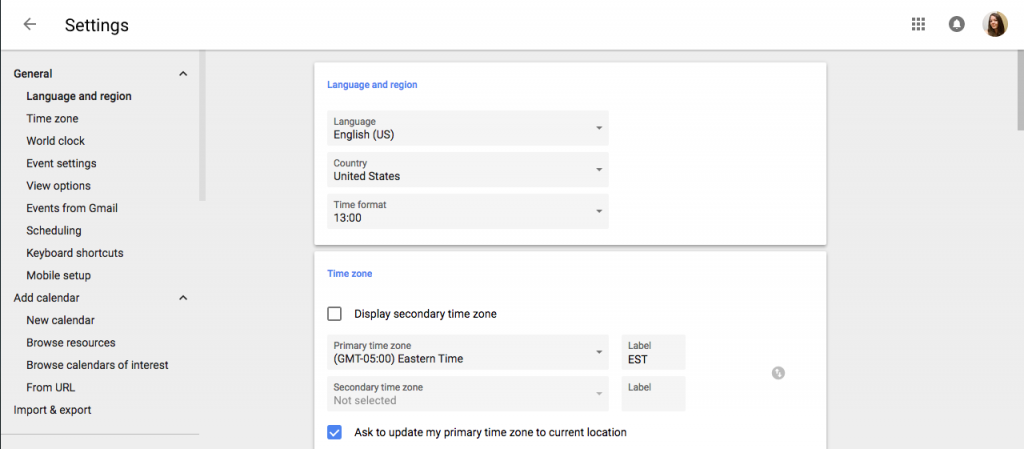Open Browse calendars of interest

pos(97,365)
